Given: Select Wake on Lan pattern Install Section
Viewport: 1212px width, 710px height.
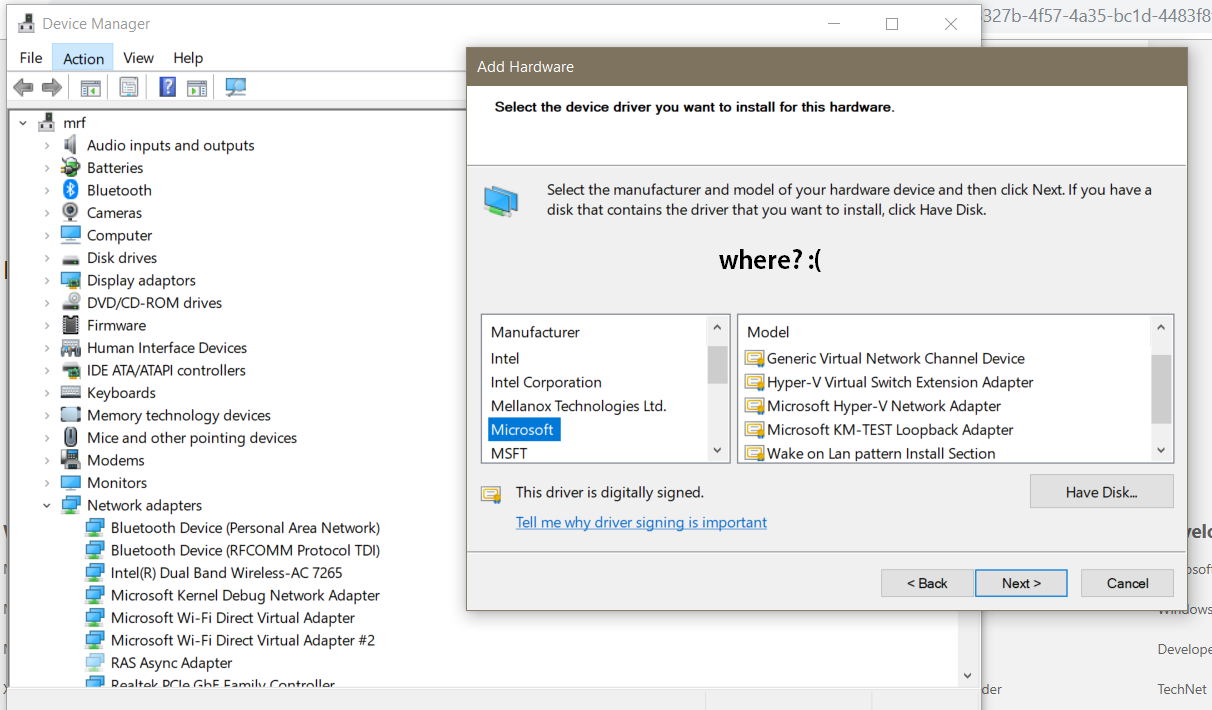Looking at the screenshot, I should [881, 453].
